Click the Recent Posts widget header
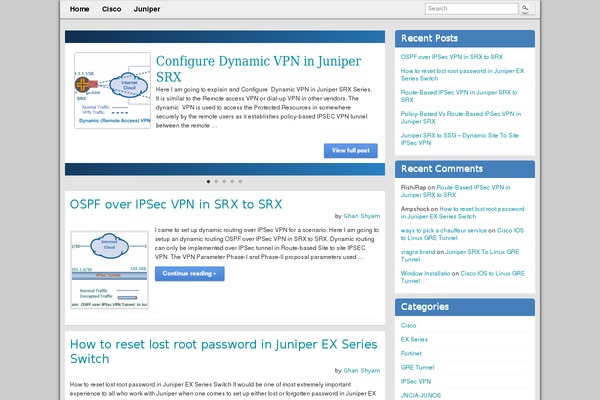Image resolution: width=600 pixels, height=400 pixels. click(465, 39)
